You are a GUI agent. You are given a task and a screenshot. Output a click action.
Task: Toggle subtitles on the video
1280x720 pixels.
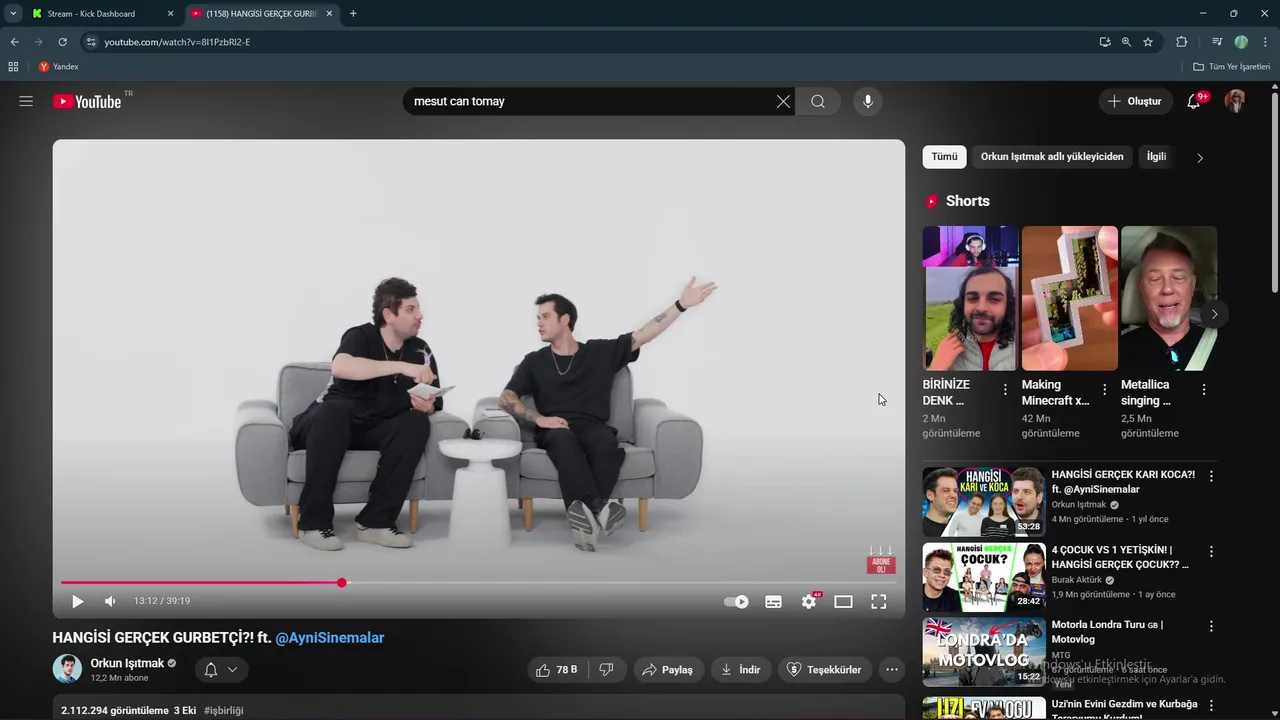point(773,601)
